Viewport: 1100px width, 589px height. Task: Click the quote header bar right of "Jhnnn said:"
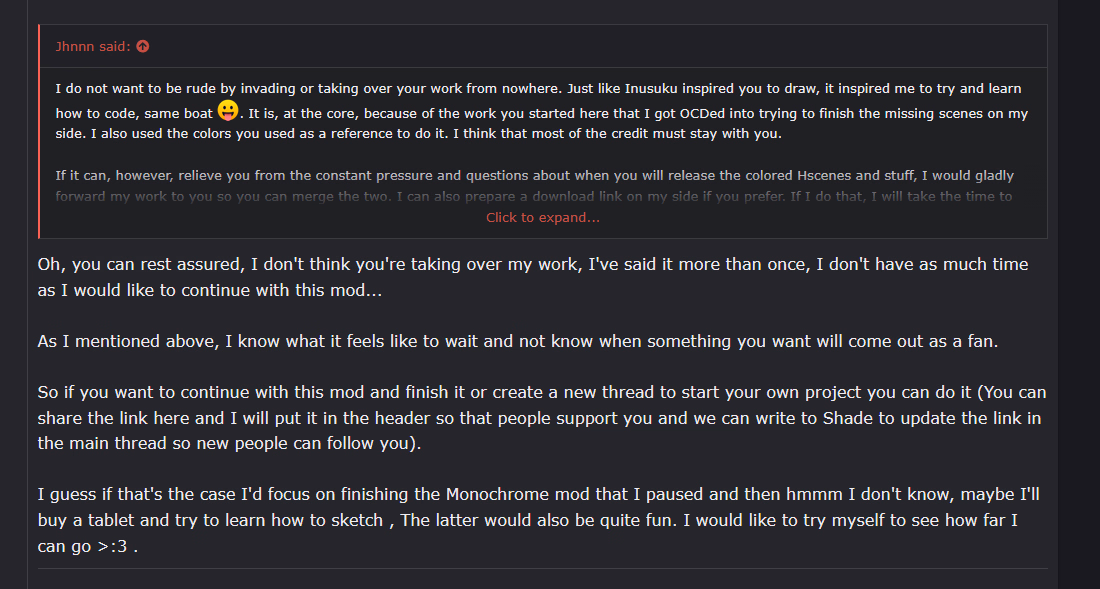click(x=600, y=46)
